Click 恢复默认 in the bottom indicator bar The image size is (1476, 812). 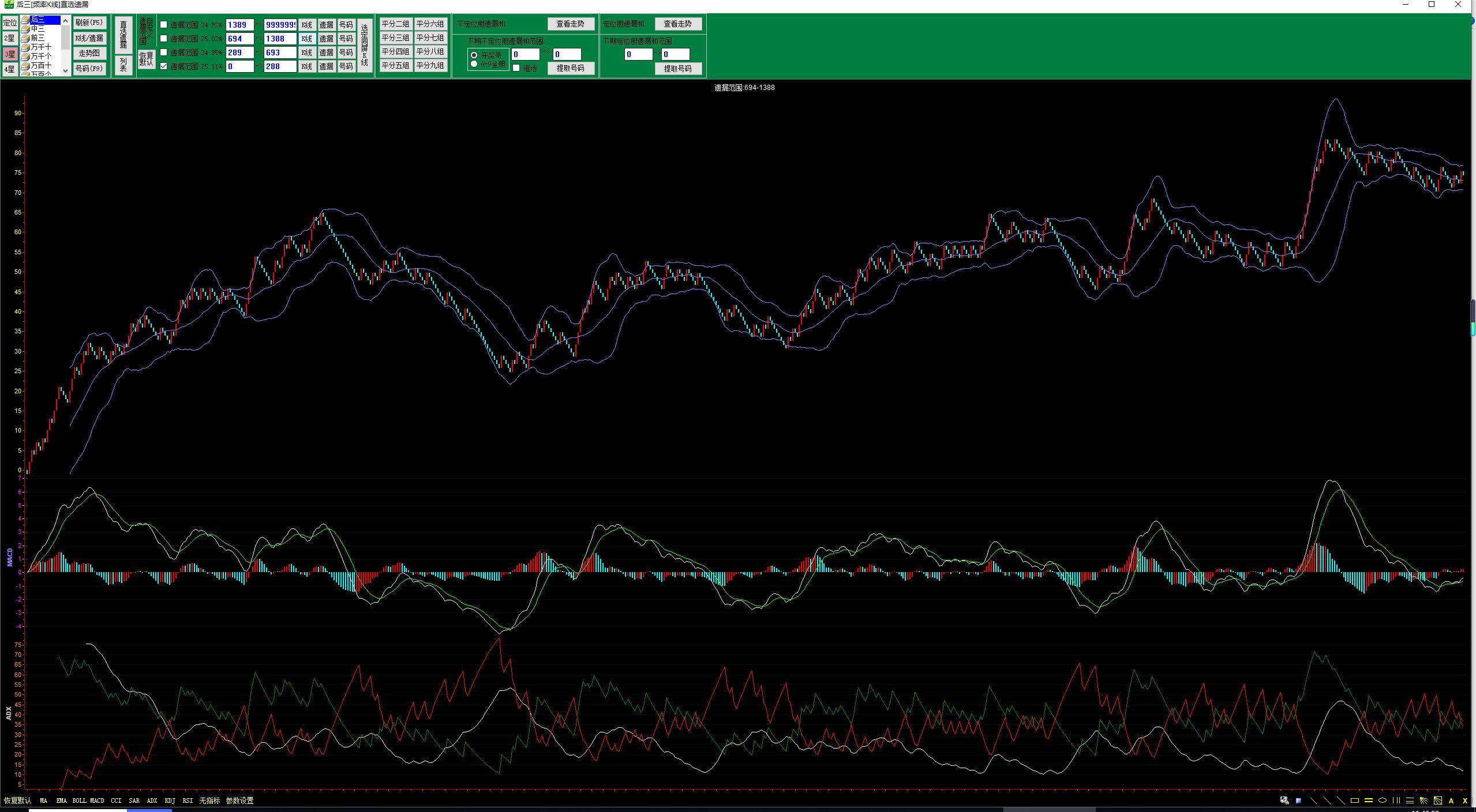pyautogui.click(x=17, y=800)
